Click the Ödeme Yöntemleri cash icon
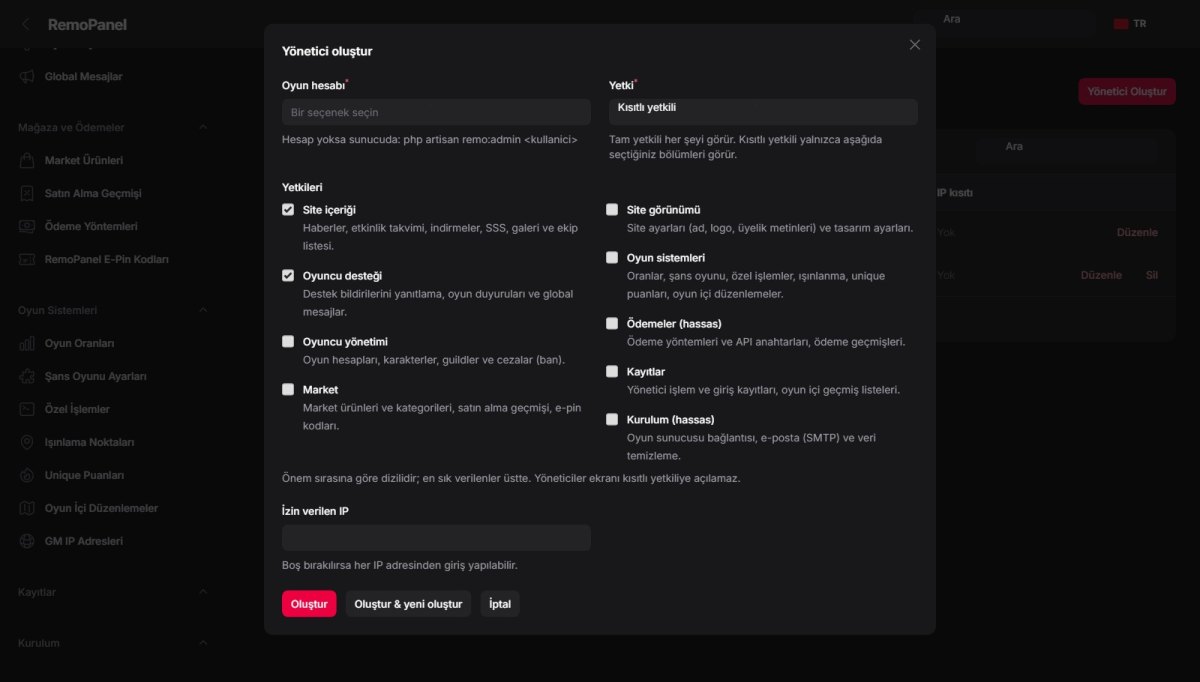Viewport: 1200px width, 682px height. point(27,226)
